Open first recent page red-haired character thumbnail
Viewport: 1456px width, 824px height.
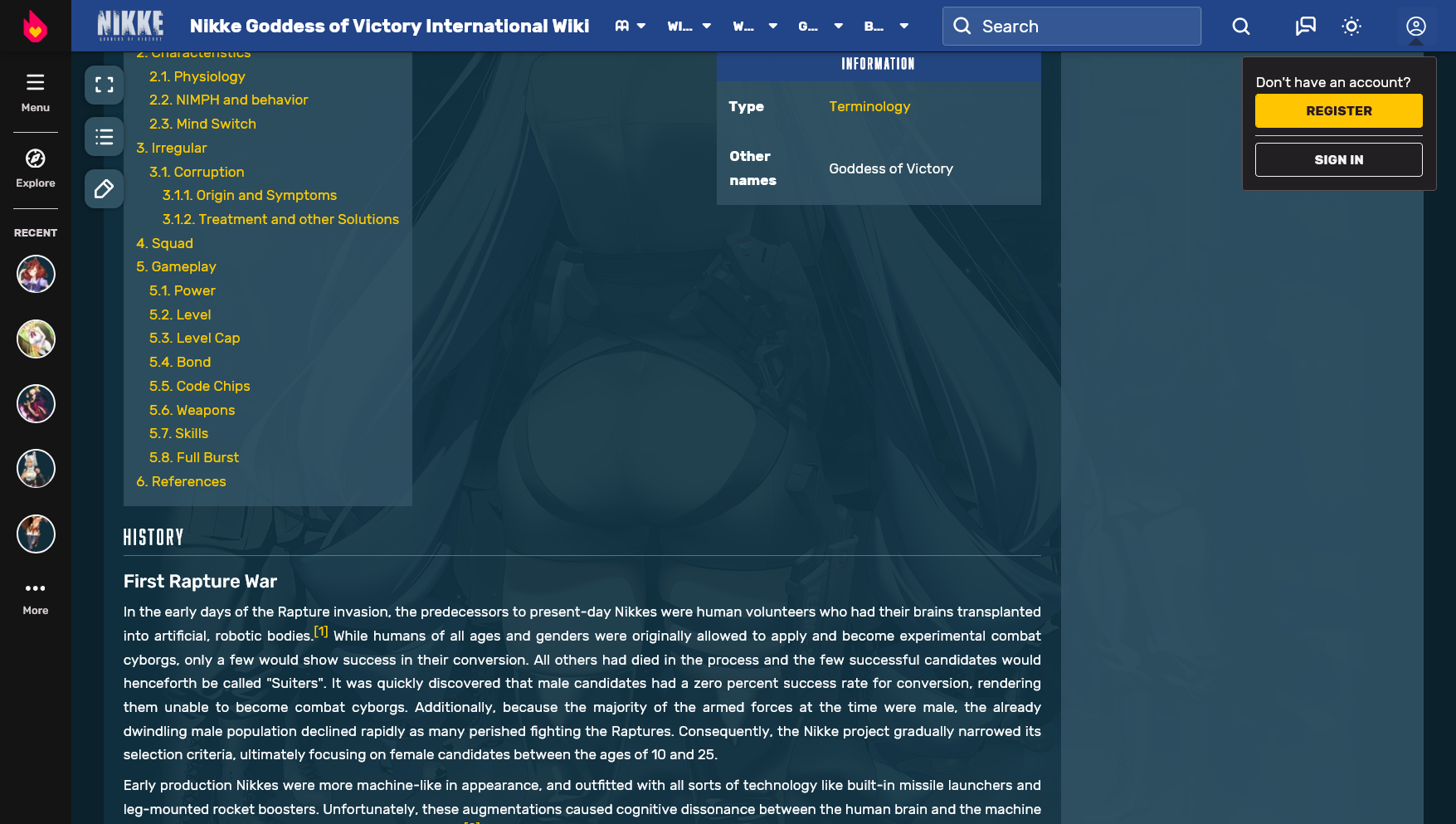point(36,274)
